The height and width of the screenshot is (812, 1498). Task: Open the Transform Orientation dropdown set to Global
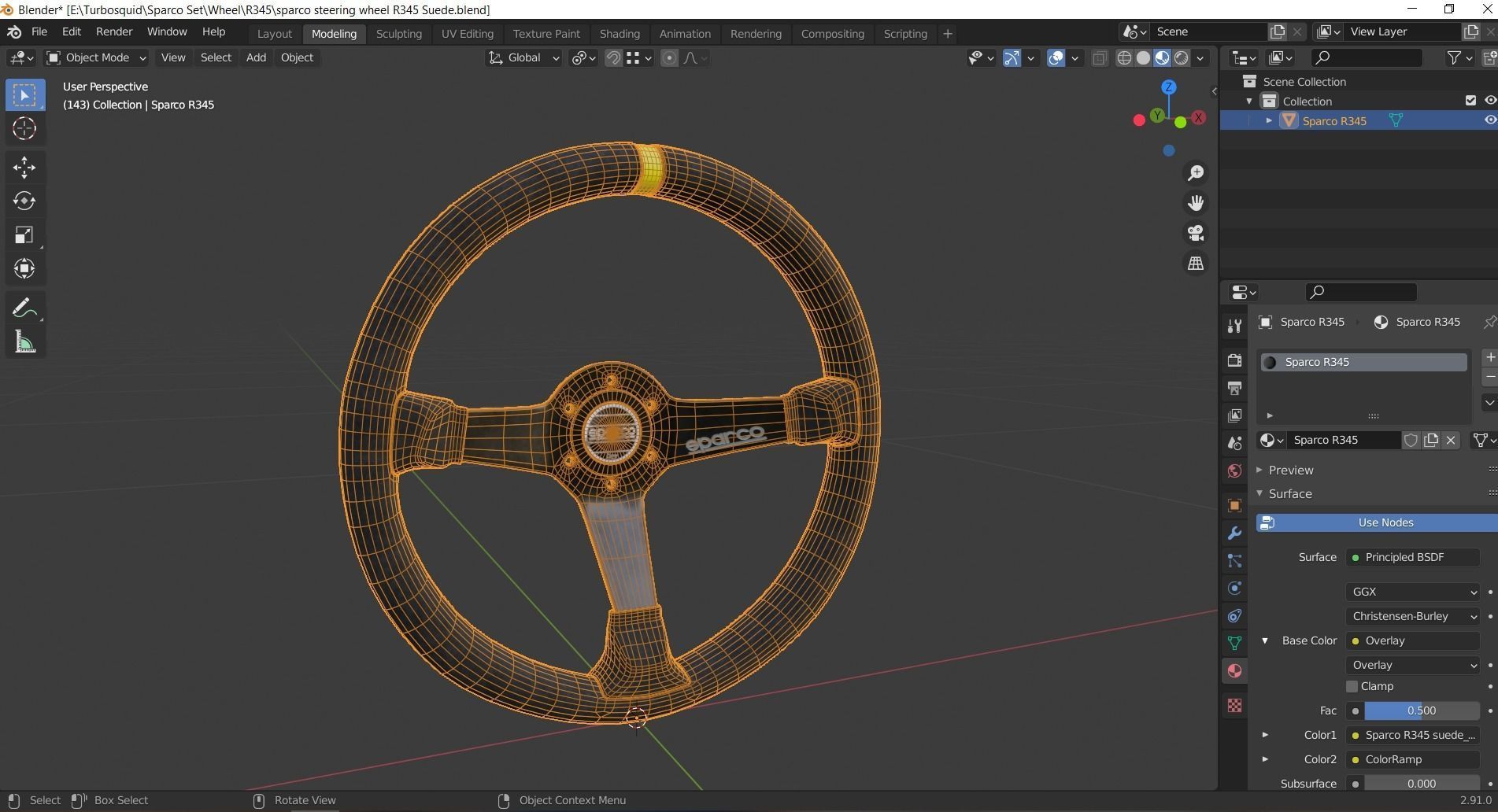523,57
